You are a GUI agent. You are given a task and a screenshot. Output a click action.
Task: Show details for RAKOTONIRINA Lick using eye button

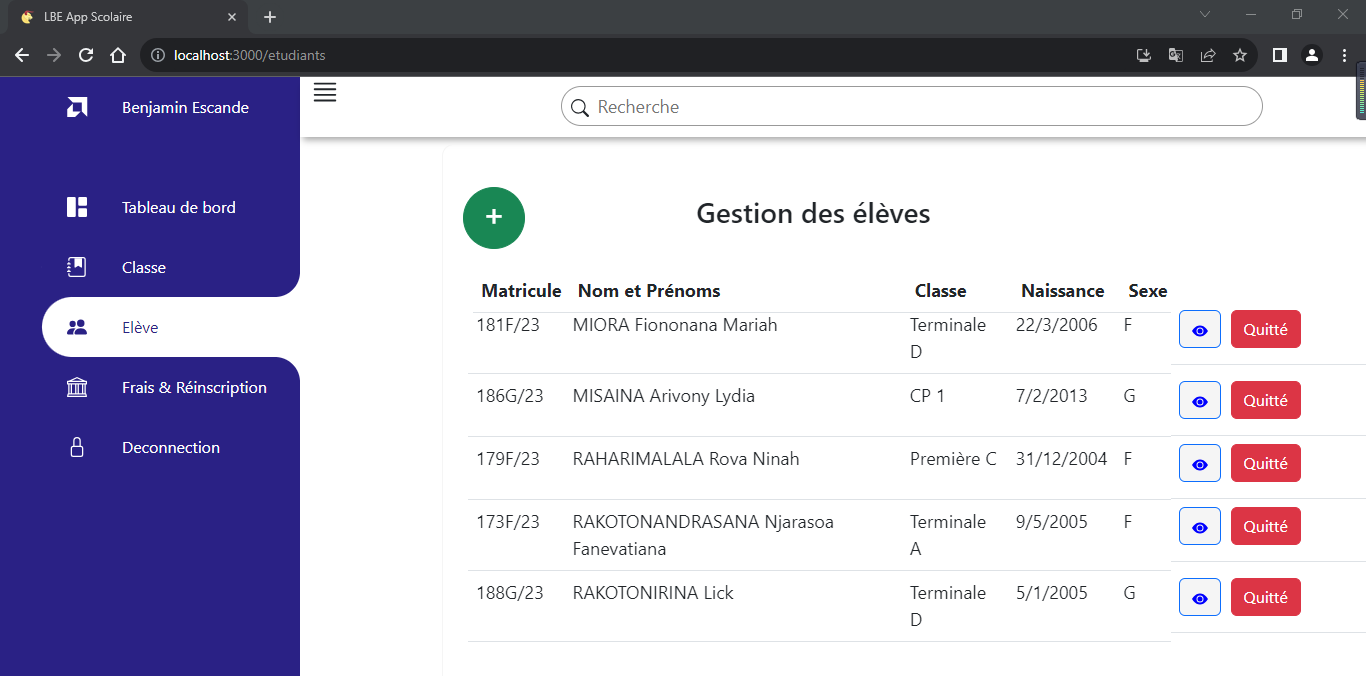pos(1199,597)
